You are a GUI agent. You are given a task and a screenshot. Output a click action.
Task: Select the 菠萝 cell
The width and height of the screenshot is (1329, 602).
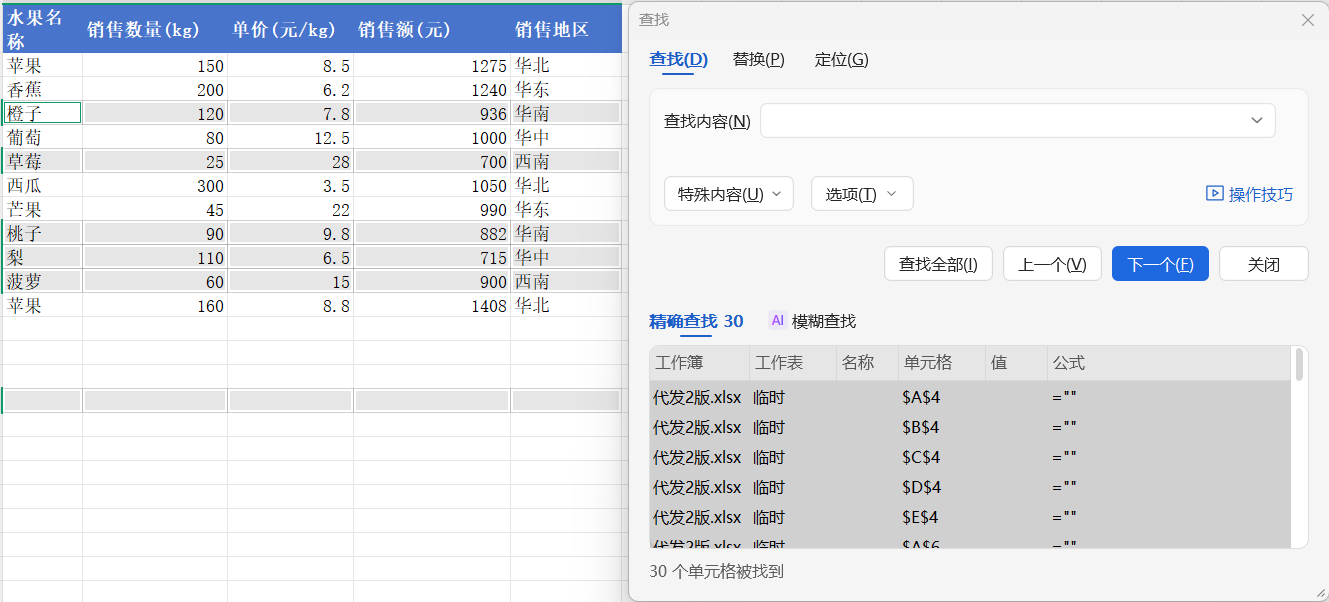click(42, 281)
